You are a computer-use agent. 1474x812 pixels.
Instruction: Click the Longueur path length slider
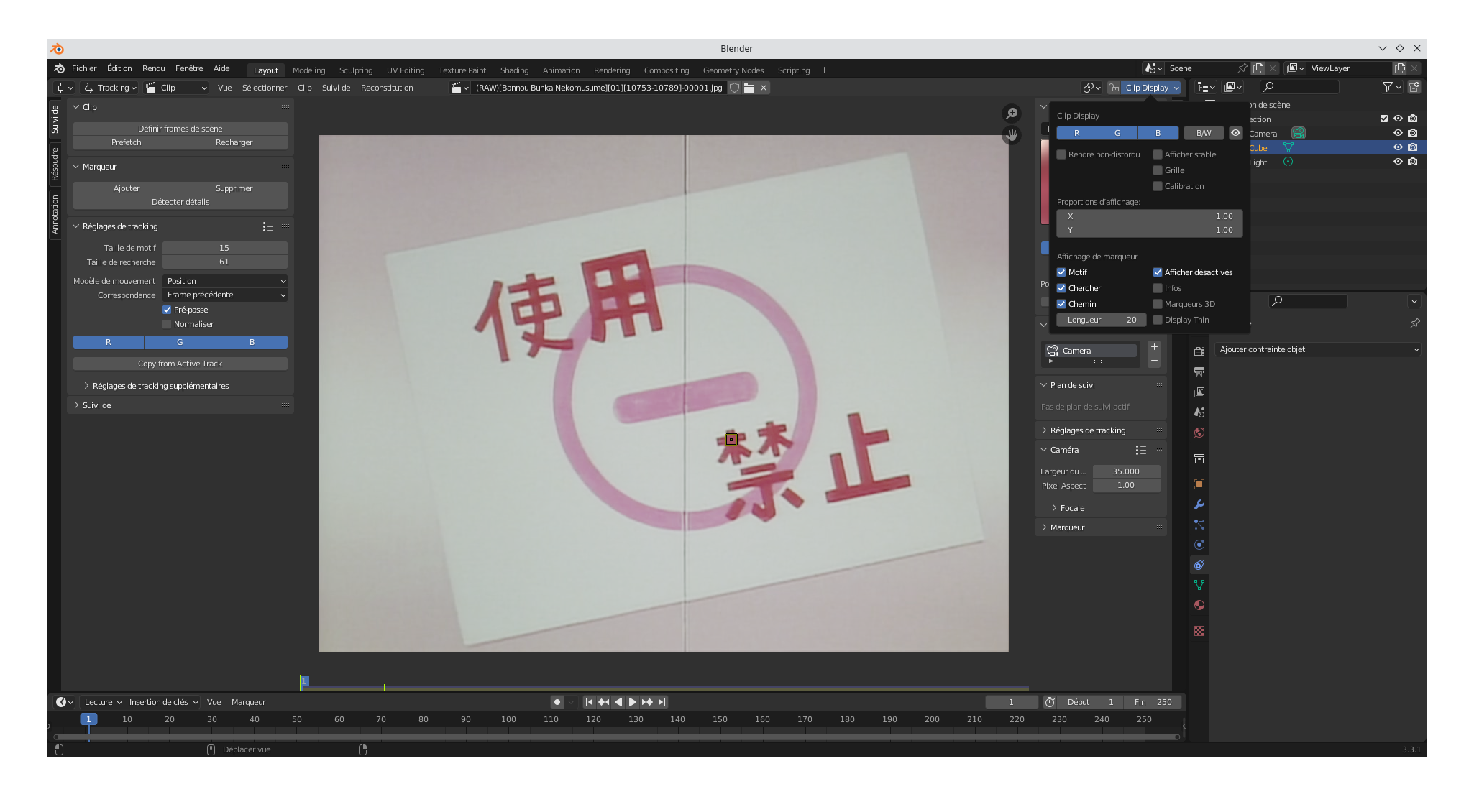click(1102, 320)
